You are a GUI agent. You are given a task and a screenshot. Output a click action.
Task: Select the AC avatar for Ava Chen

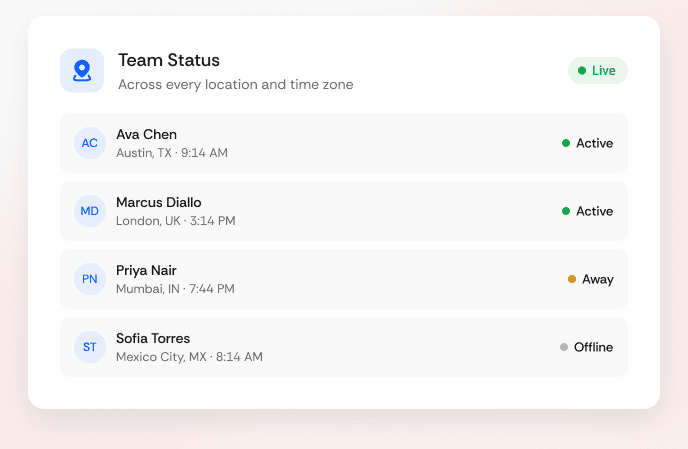point(90,143)
